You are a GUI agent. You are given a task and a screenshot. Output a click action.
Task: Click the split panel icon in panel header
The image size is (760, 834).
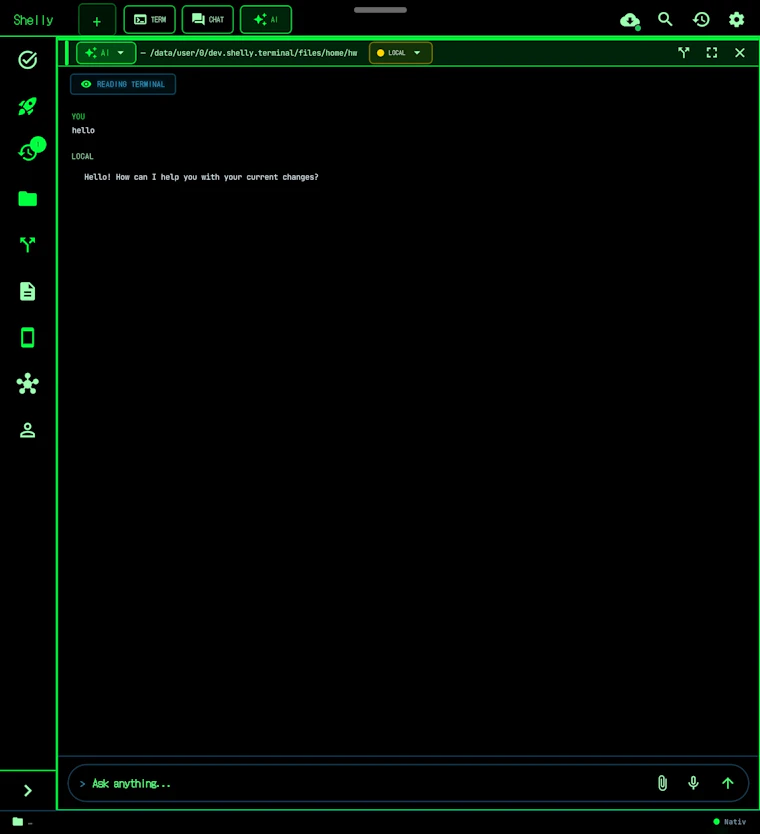pos(683,53)
